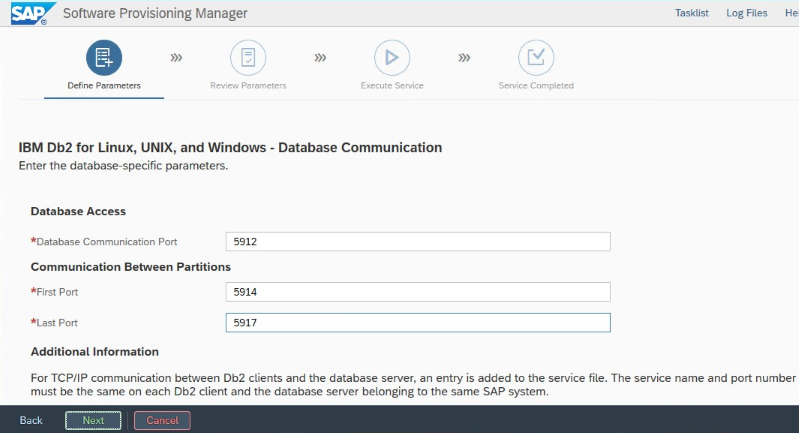Click the SAP logo

pyautogui.click(x=33, y=13)
